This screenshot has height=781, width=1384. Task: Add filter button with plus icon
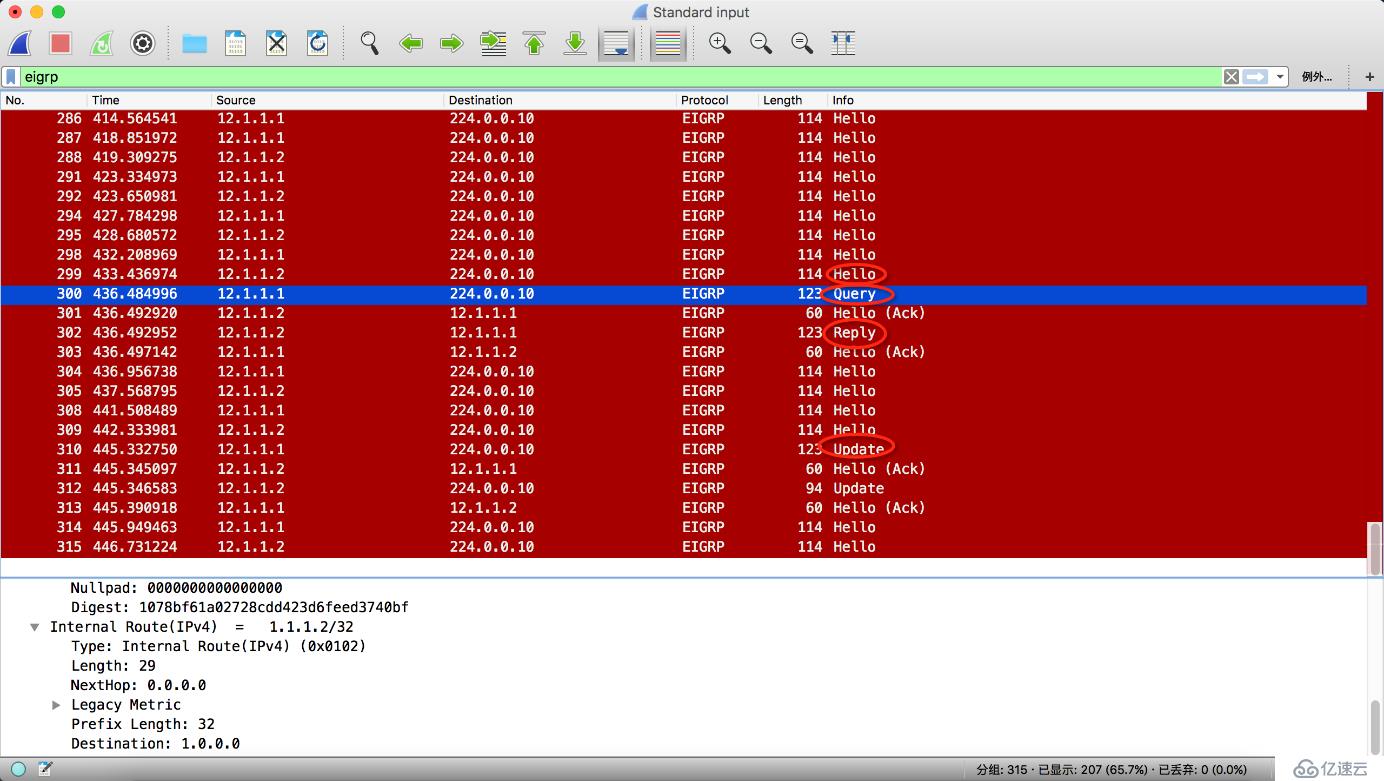click(1369, 77)
